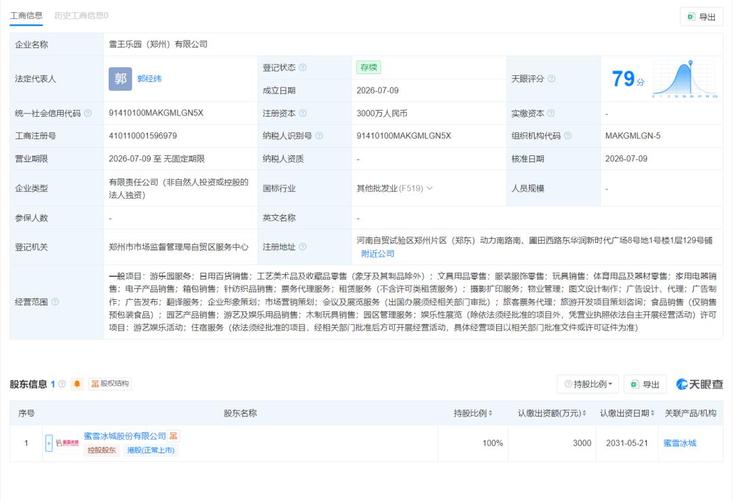The width and height of the screenshot is (733, 500).
Task: Click the help icon next to 纳税人识别号
Action: [x=319, y=136]
